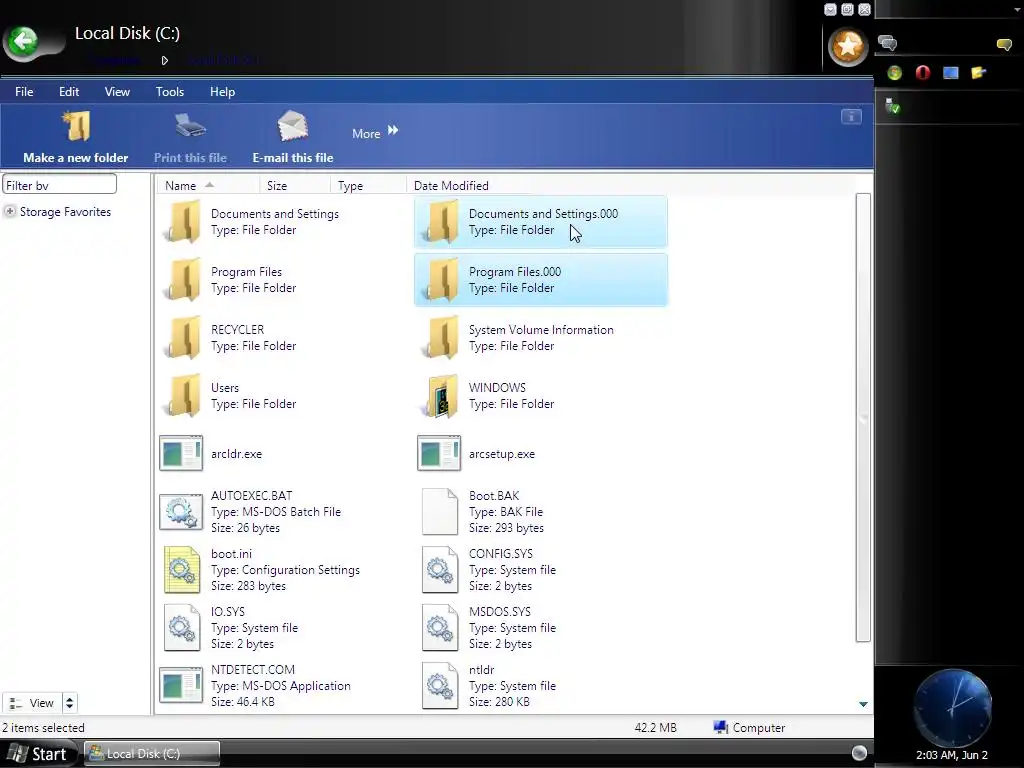Click the Documents and Settings.000 folder name

pyautogui.click(x=543, y=214)
